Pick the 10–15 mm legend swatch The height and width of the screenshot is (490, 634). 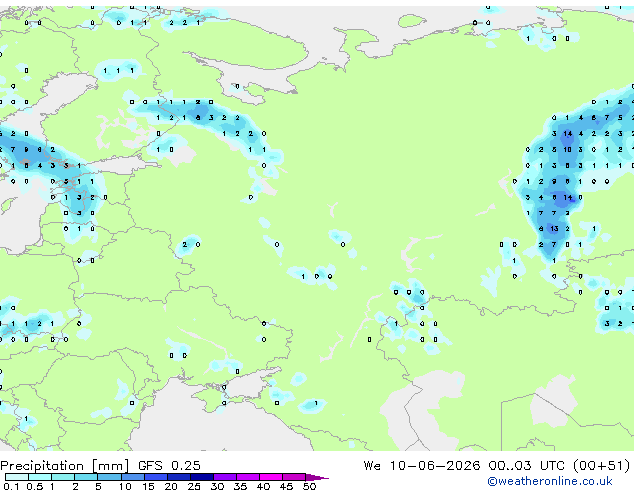pyautogui.click(x=132, y=477)
